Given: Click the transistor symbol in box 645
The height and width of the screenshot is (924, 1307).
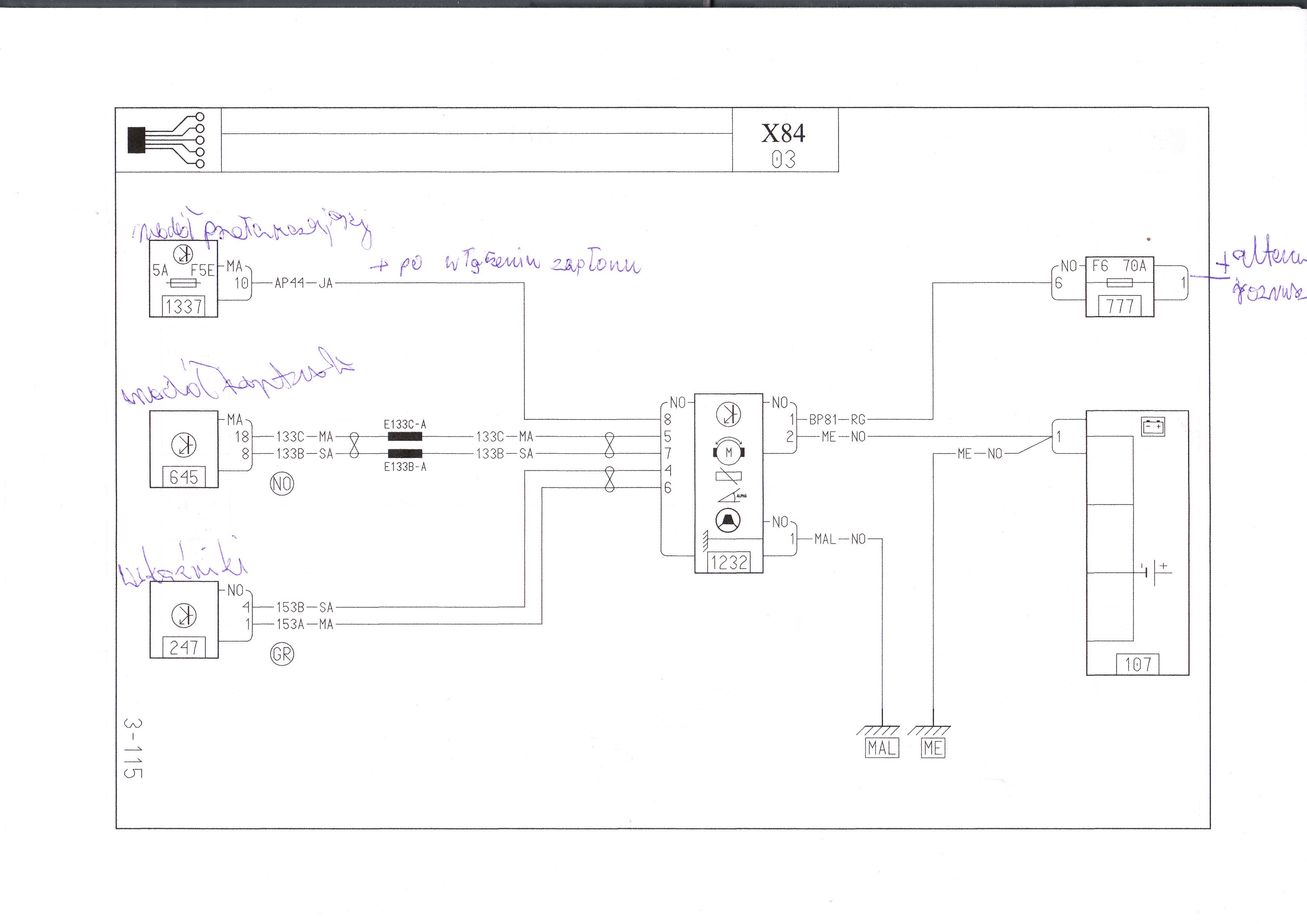Looking at the screenshot, I should [184, 444].
